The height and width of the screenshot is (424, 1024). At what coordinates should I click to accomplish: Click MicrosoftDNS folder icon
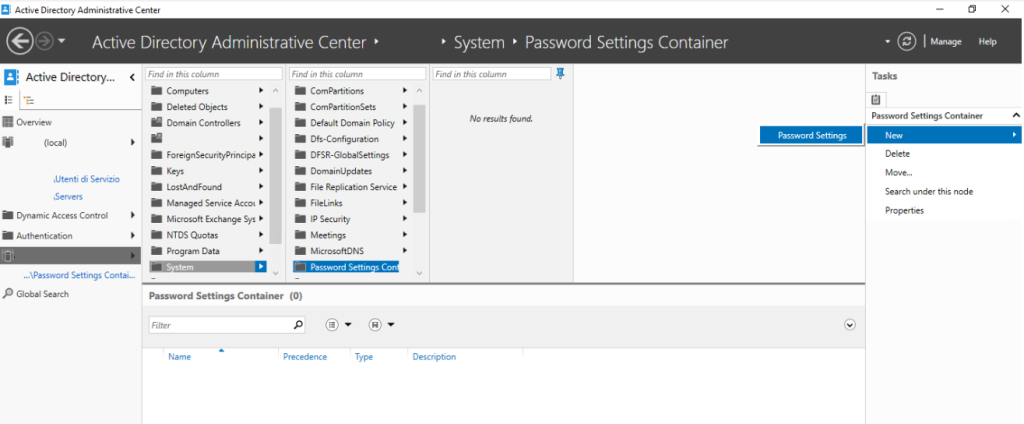click(300, 251)
